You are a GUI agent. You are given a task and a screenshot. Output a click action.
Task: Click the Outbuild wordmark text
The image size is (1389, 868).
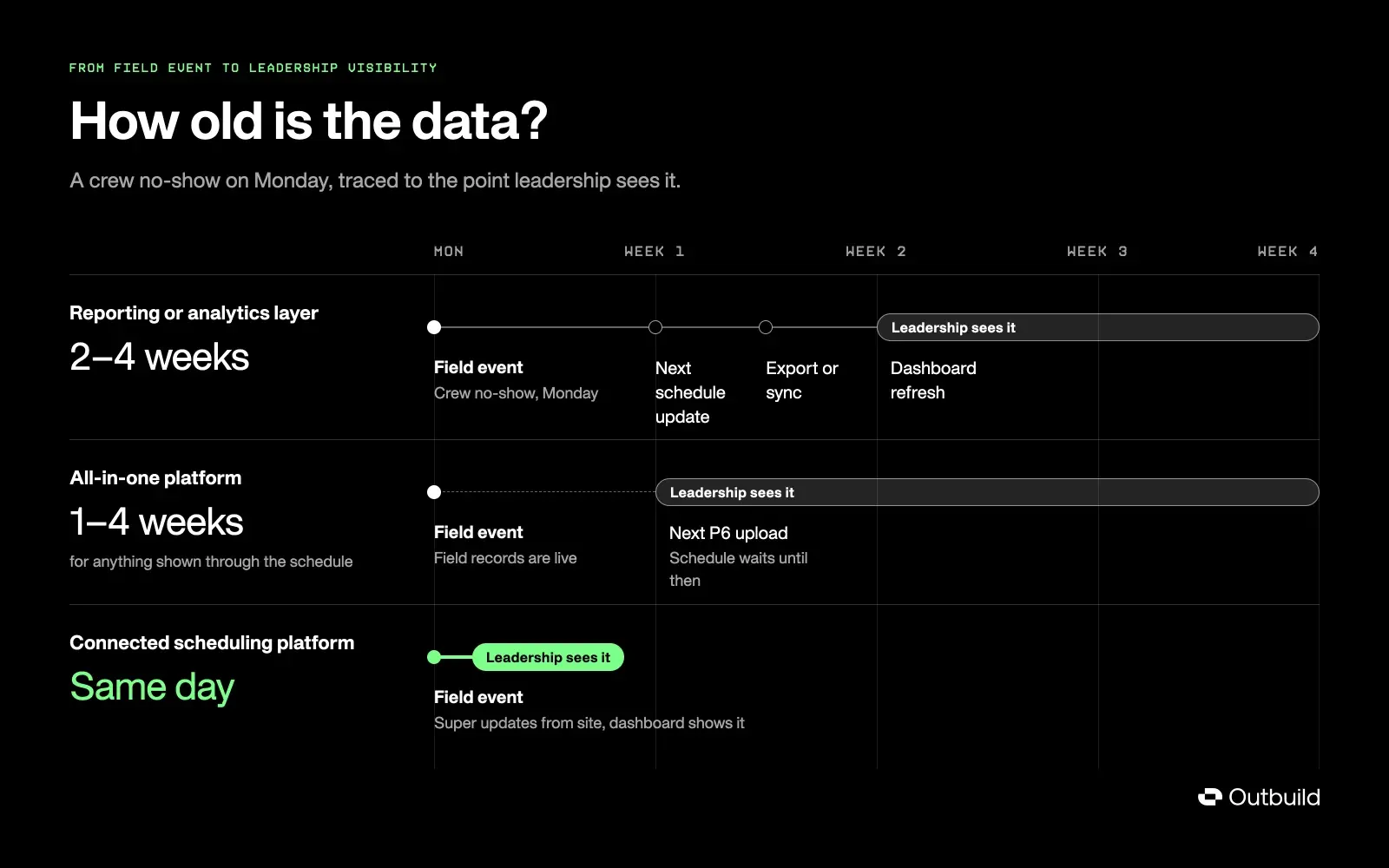point(1274,797)
